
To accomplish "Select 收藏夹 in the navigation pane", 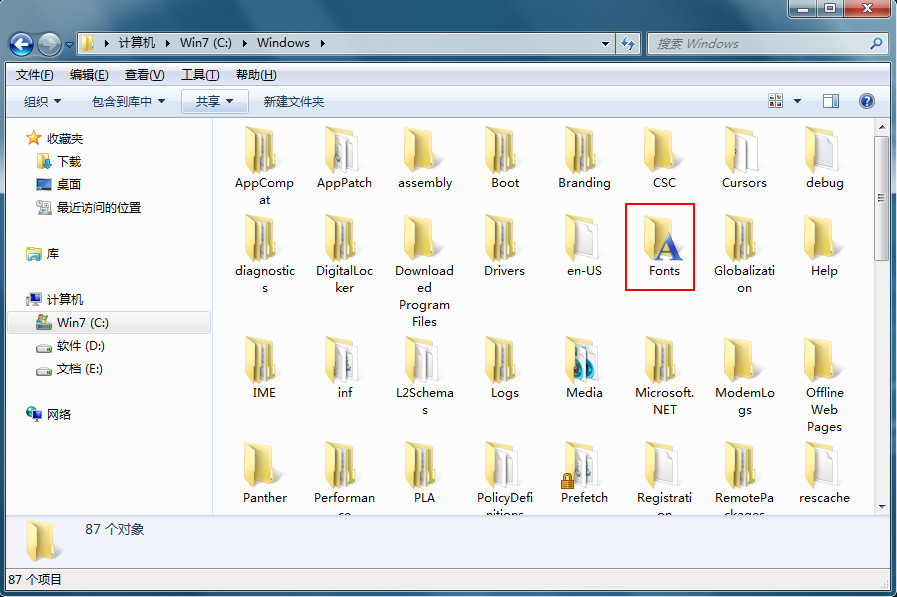I will coord(55,138).
